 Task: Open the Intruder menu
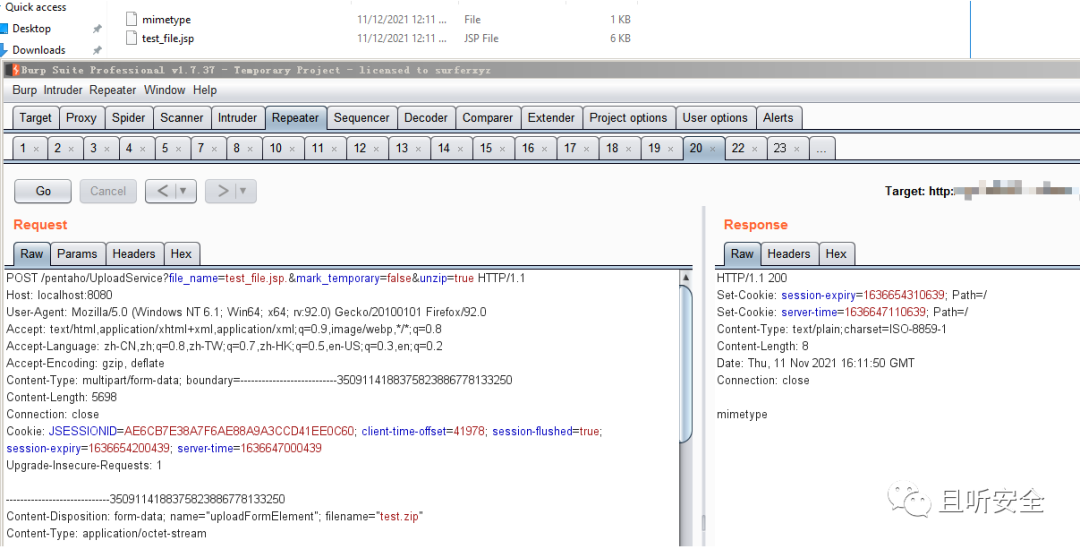coord(63,90)
